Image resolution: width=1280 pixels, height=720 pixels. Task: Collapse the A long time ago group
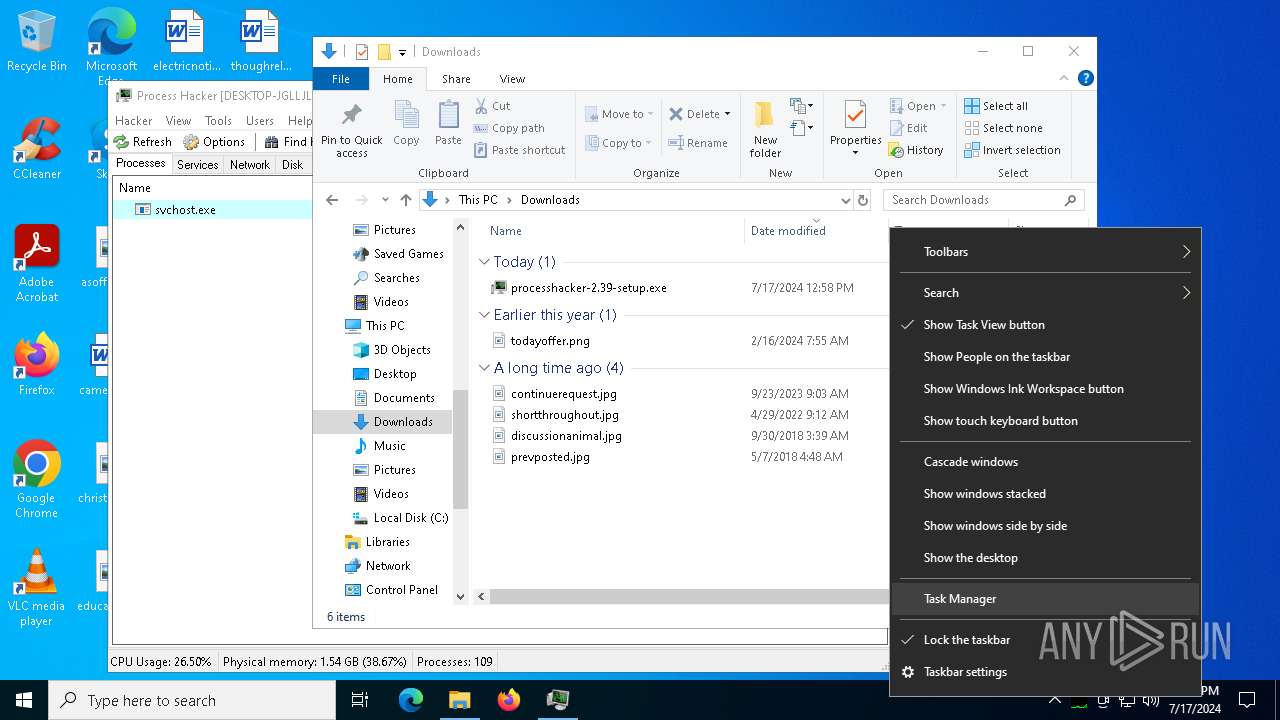(x=484, y=368)
